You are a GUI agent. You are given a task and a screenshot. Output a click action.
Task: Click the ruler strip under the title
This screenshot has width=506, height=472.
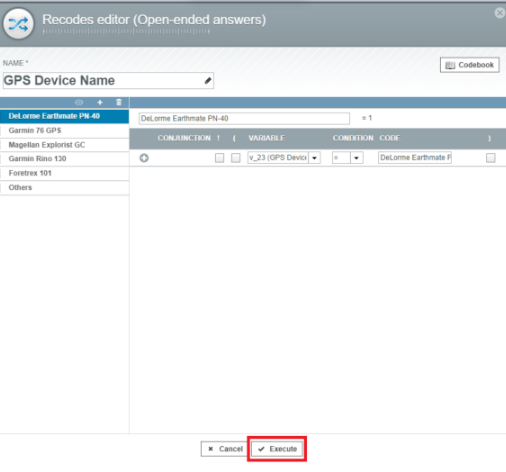coord(126,32)
